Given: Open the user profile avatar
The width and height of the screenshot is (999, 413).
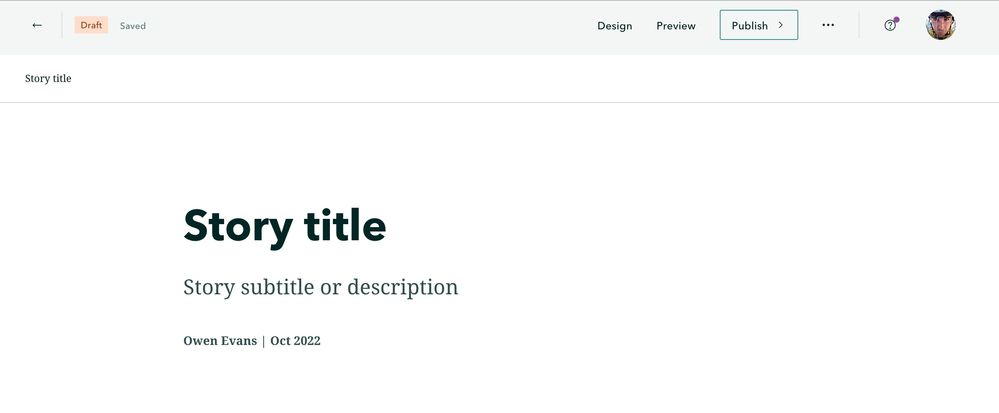Looking at the screenshot, I should tap(941, 26).
